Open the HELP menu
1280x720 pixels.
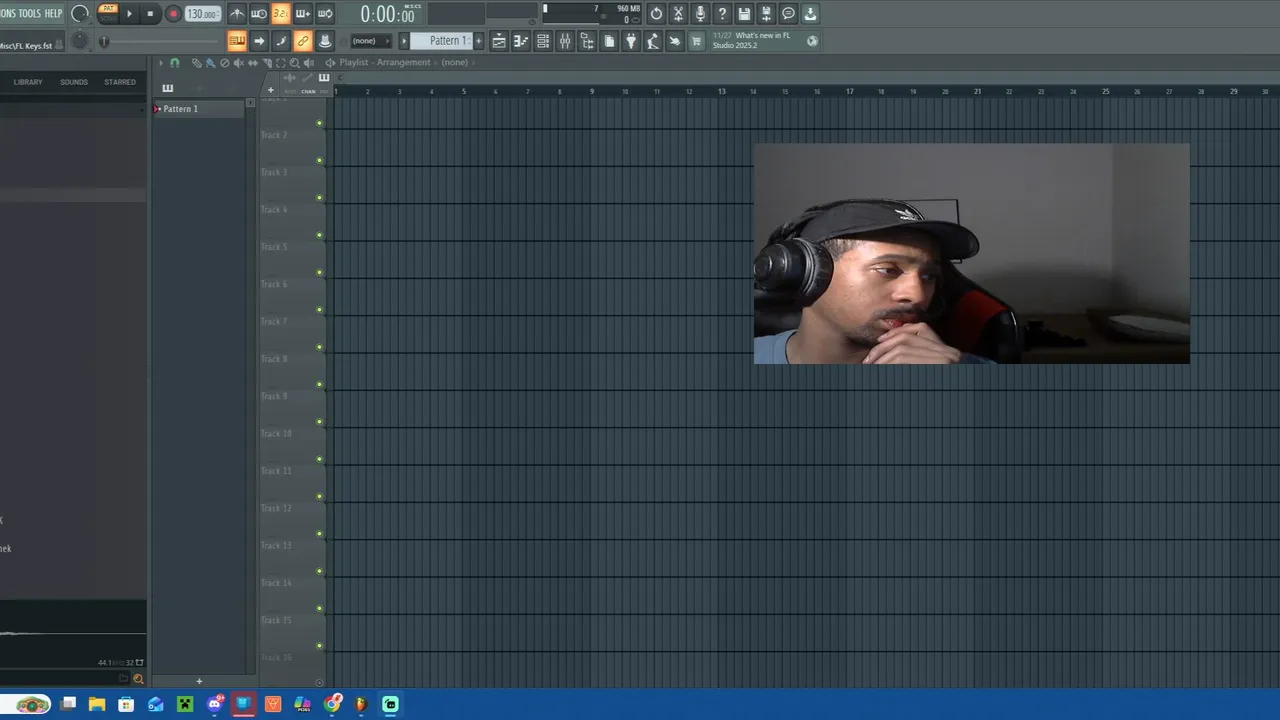click(x=53, y=13)
